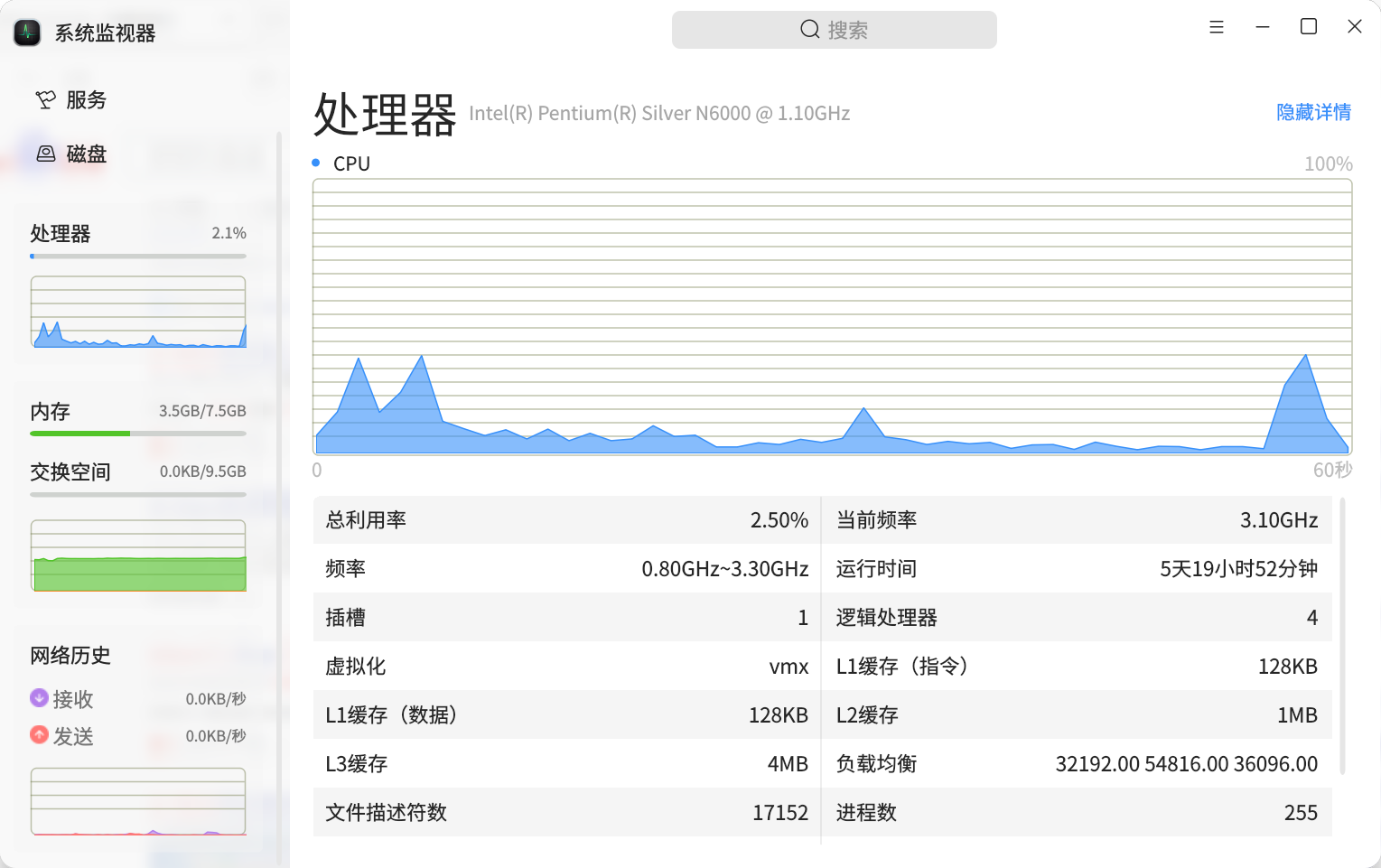Click 隐藏详情 to hide details
Image resolution: width=1381 pixels, height=868 pixels.
pyautogui.click(x=1313, y=112)
